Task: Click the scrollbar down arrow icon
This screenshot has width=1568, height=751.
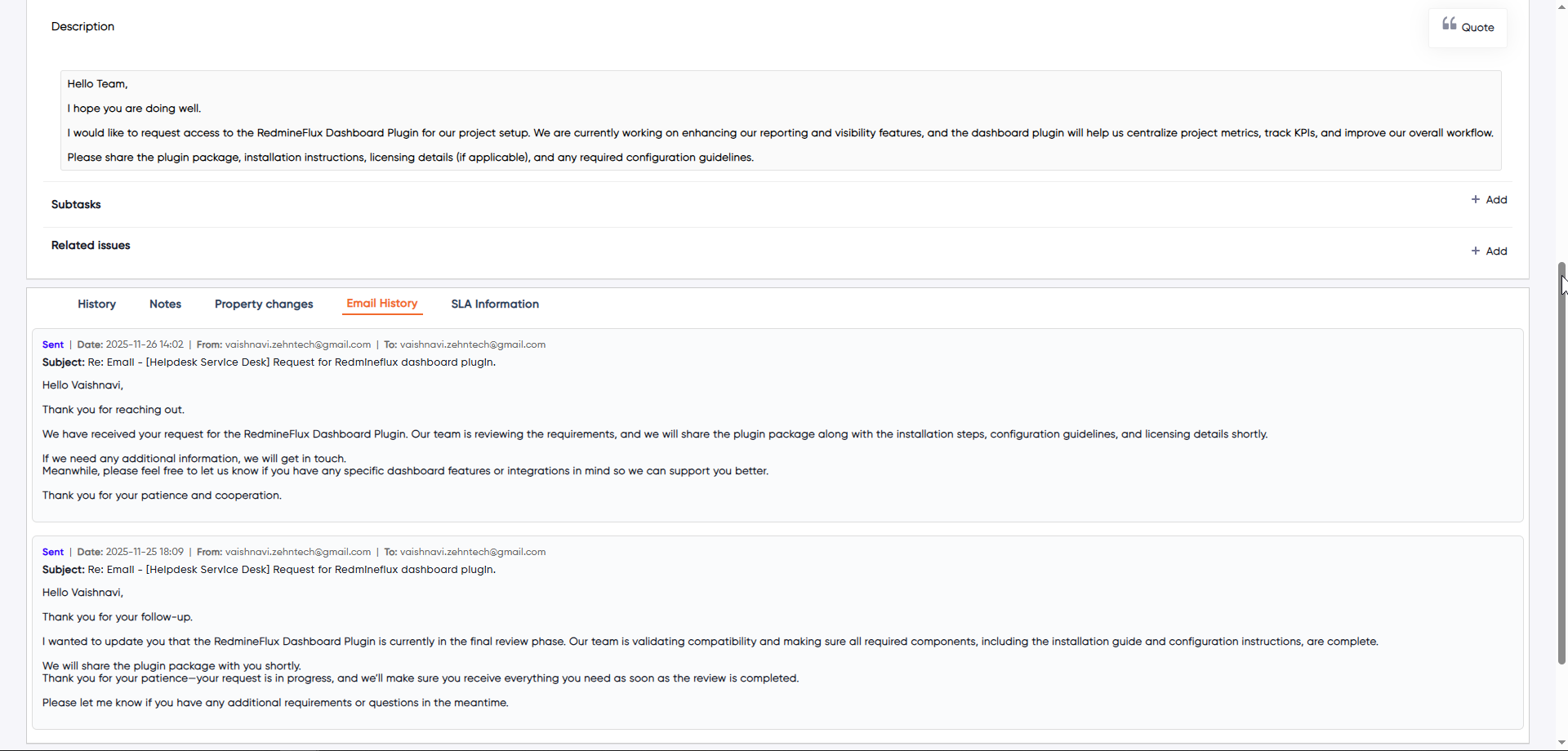Action: (1561, 742)
